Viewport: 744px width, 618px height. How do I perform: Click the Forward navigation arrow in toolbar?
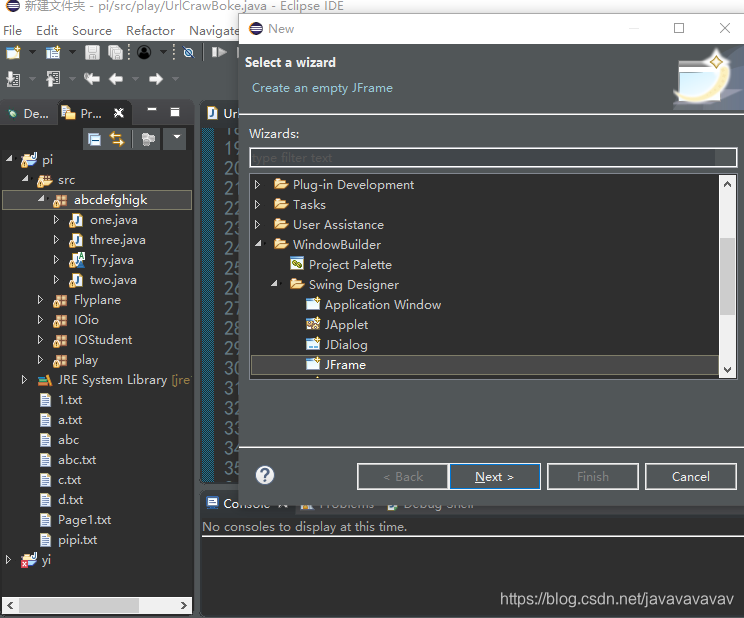[156, 79]
